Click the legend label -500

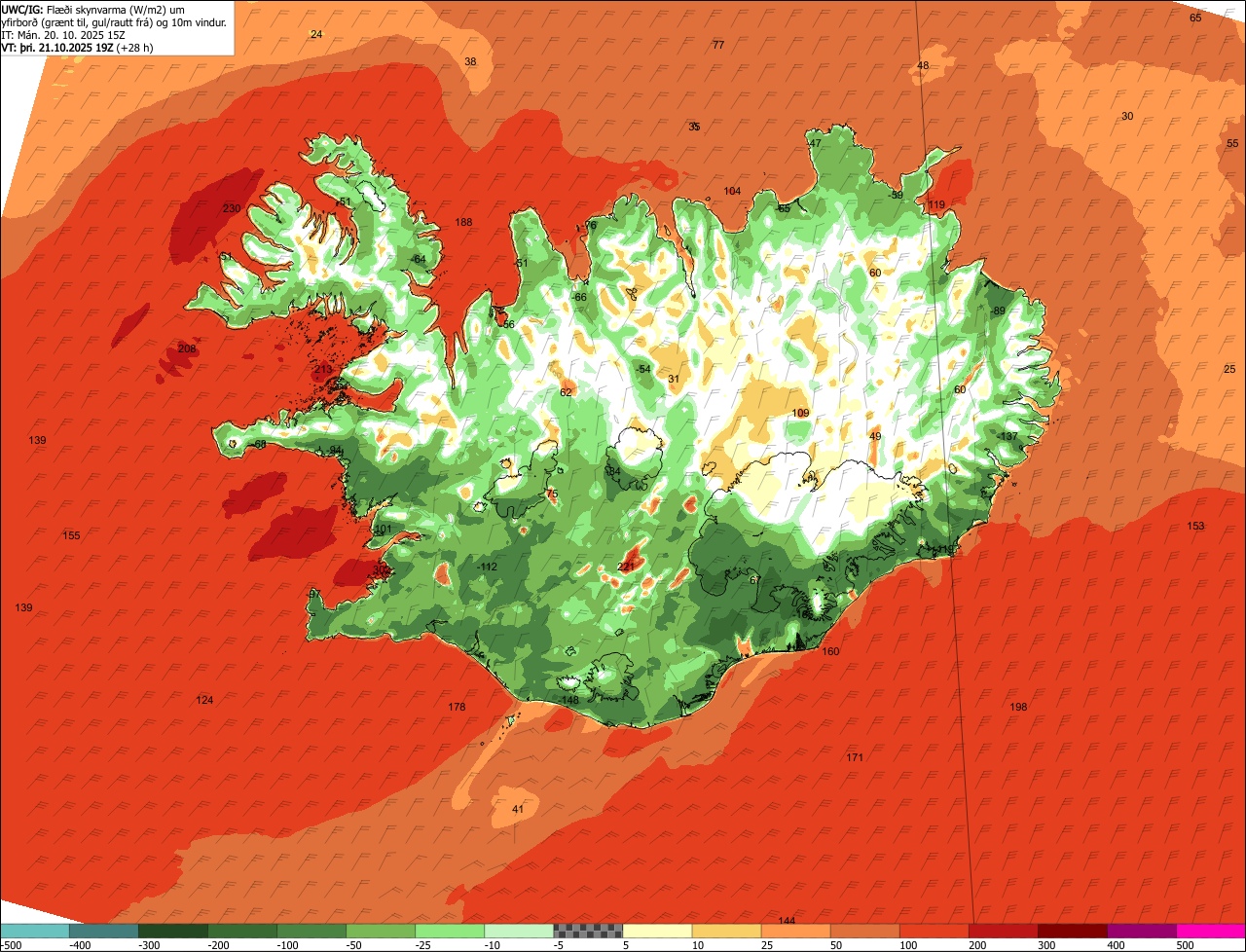(x=10, y=945)
